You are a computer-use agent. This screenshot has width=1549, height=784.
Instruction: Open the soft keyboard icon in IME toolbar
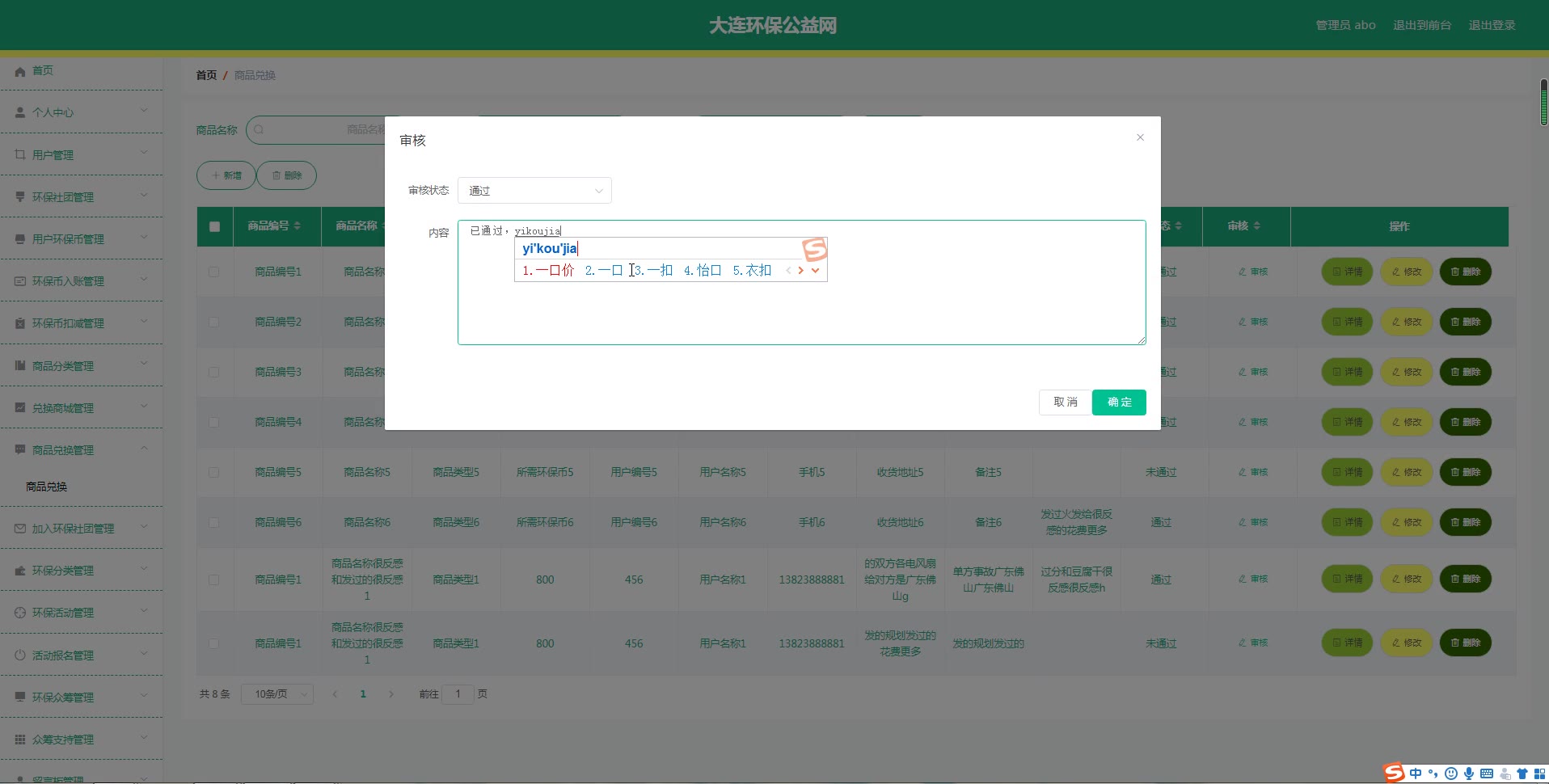[1486, 773]
